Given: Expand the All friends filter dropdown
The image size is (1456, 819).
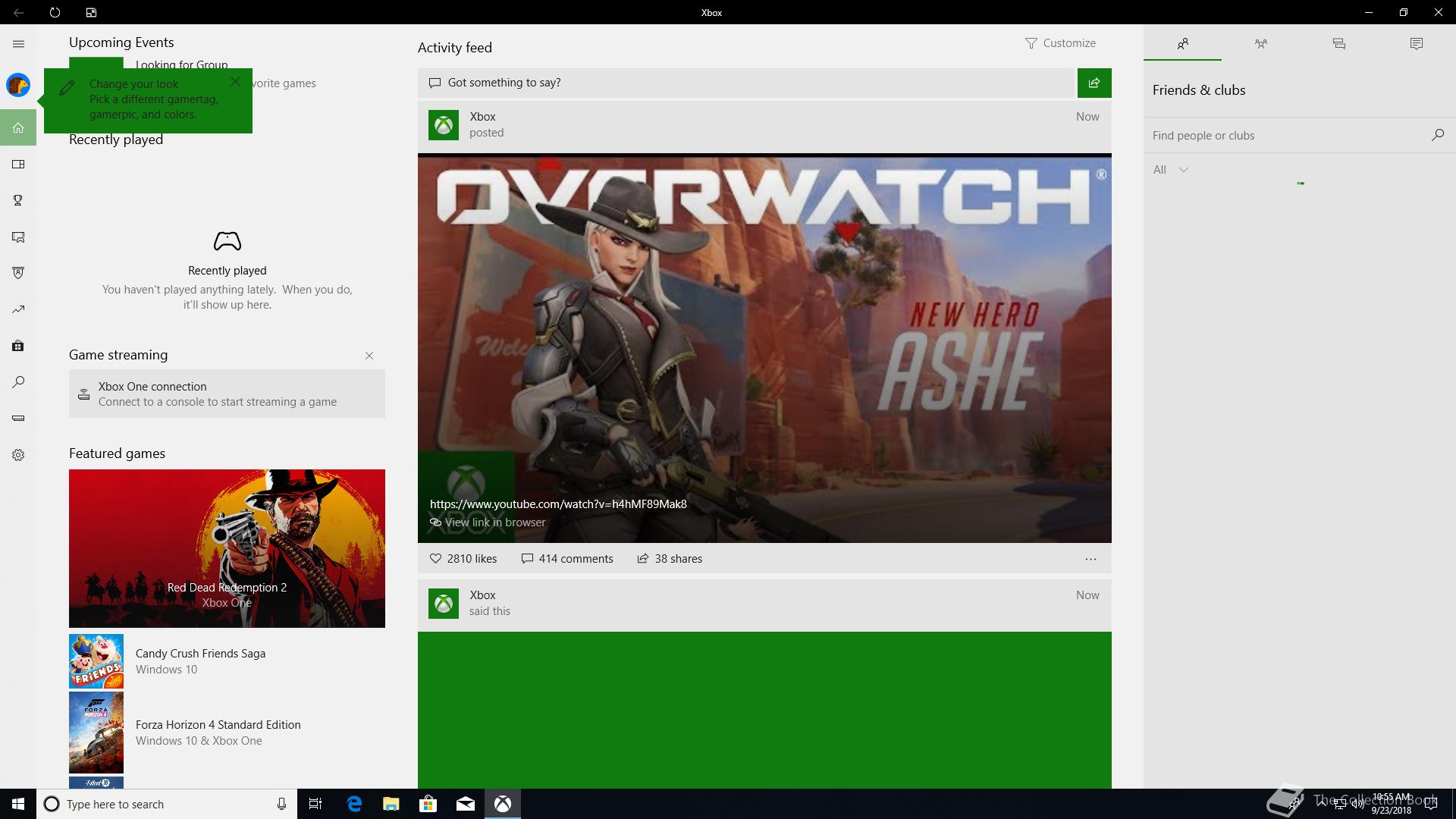Looking at the screenshot, I should point(1170,170).
